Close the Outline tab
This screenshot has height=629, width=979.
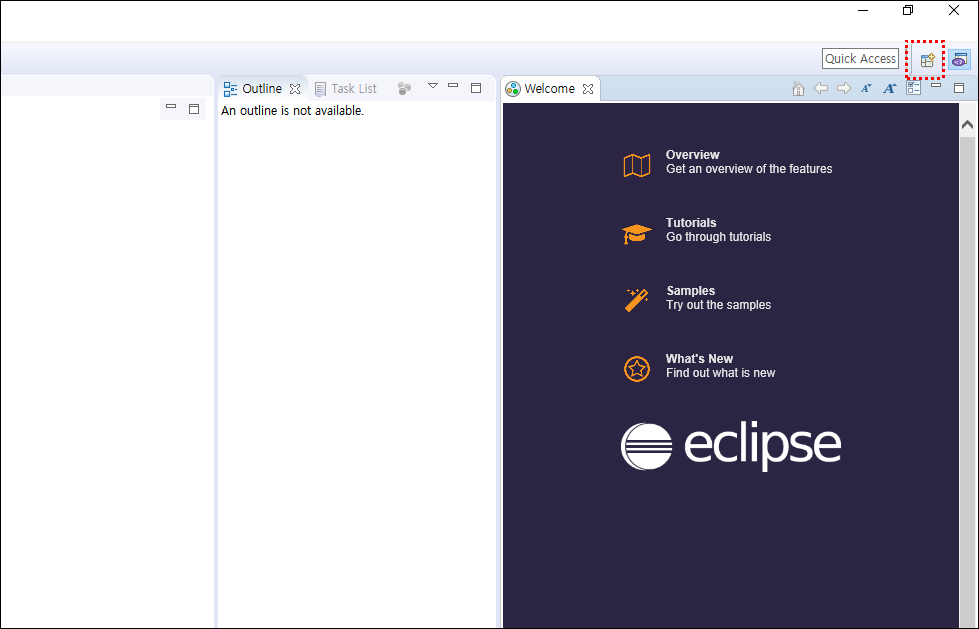coord(295,89)
